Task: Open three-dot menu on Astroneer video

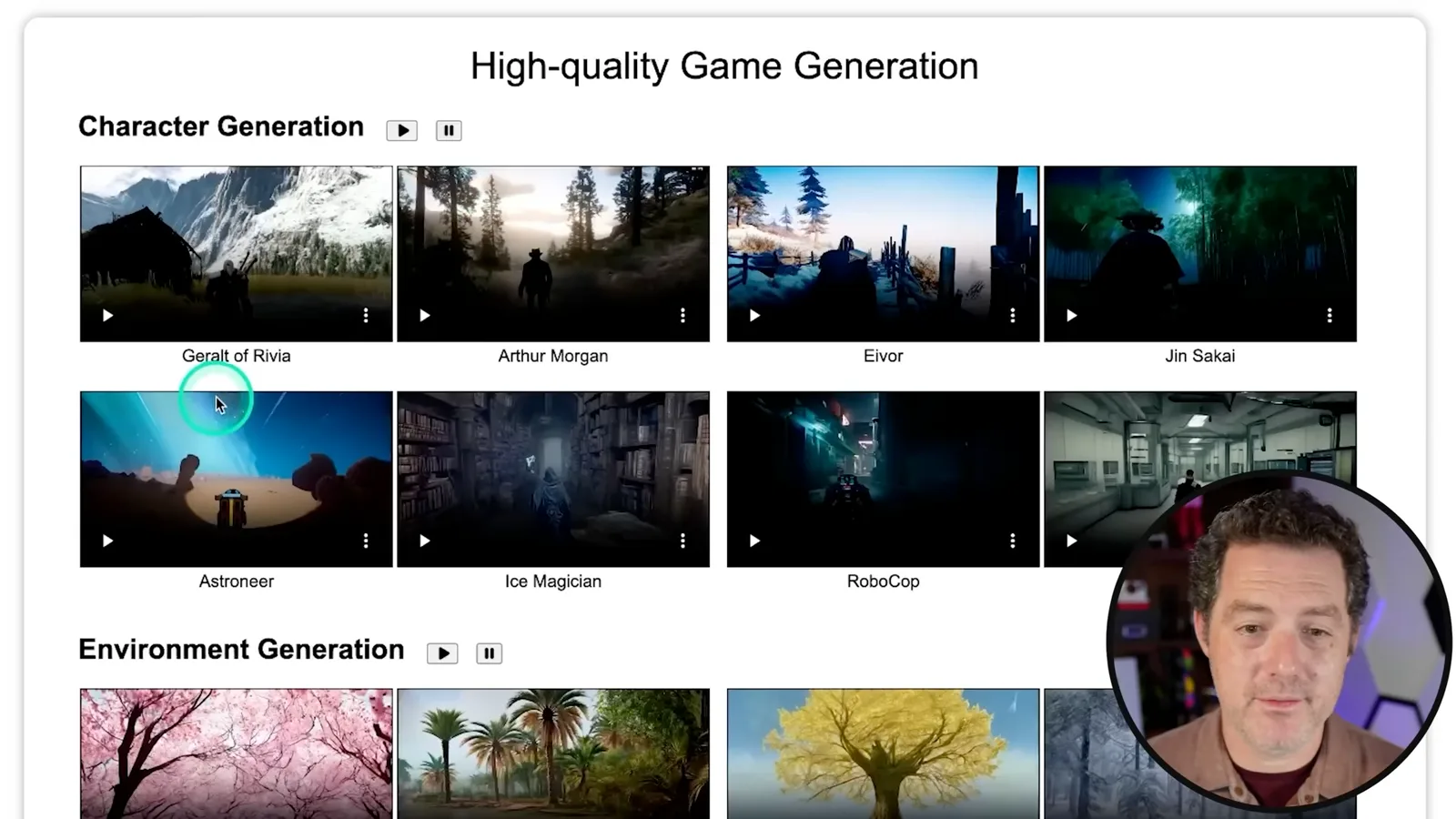Action: 366,541
